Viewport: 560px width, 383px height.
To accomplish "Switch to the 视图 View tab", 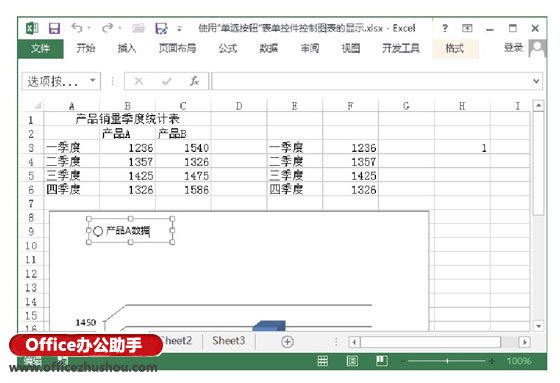I will pyautogui.click(x=351, y=48).
